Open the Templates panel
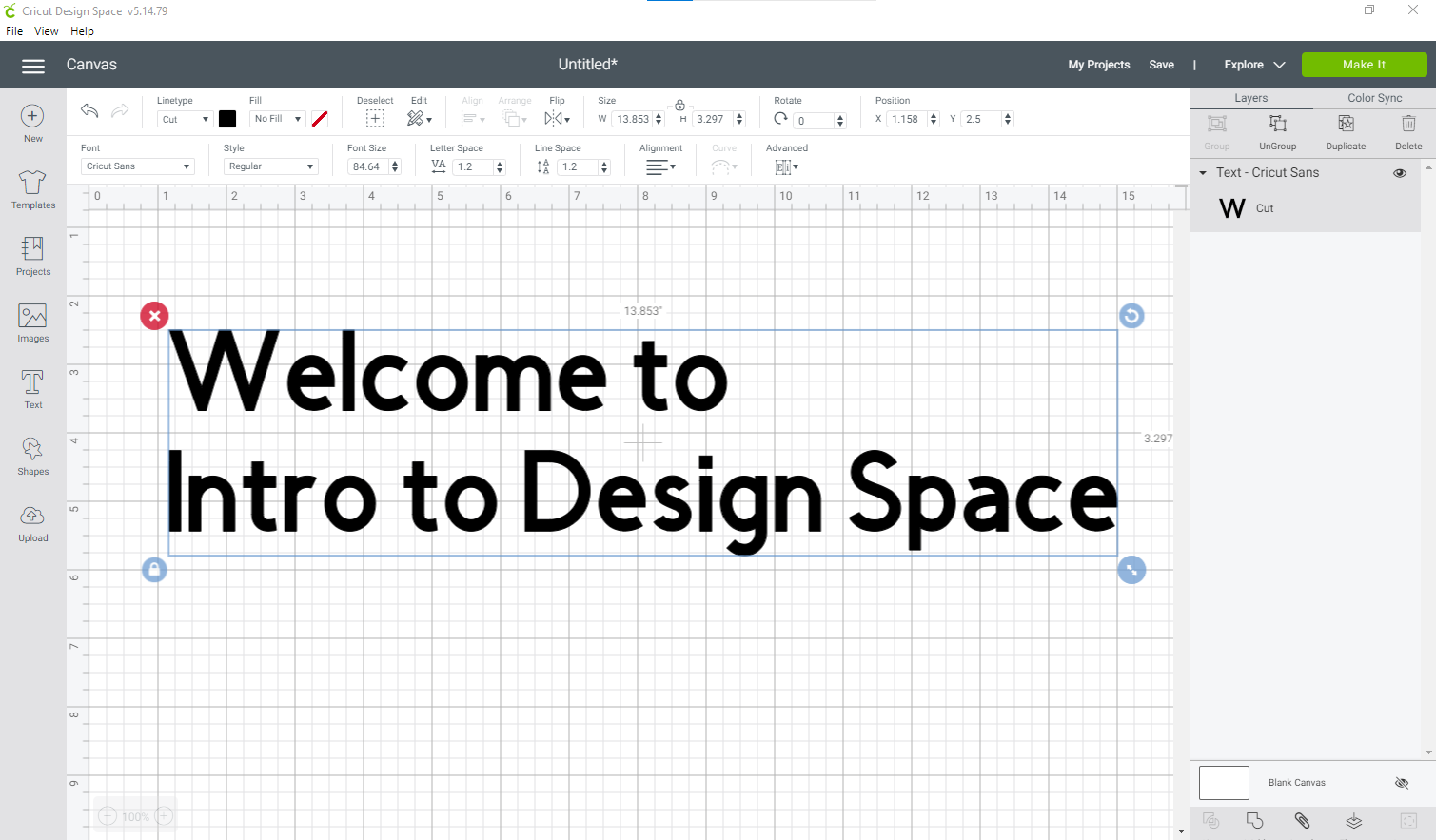Viewport: 1436px width, 840px height. click(x=32, y=189)
